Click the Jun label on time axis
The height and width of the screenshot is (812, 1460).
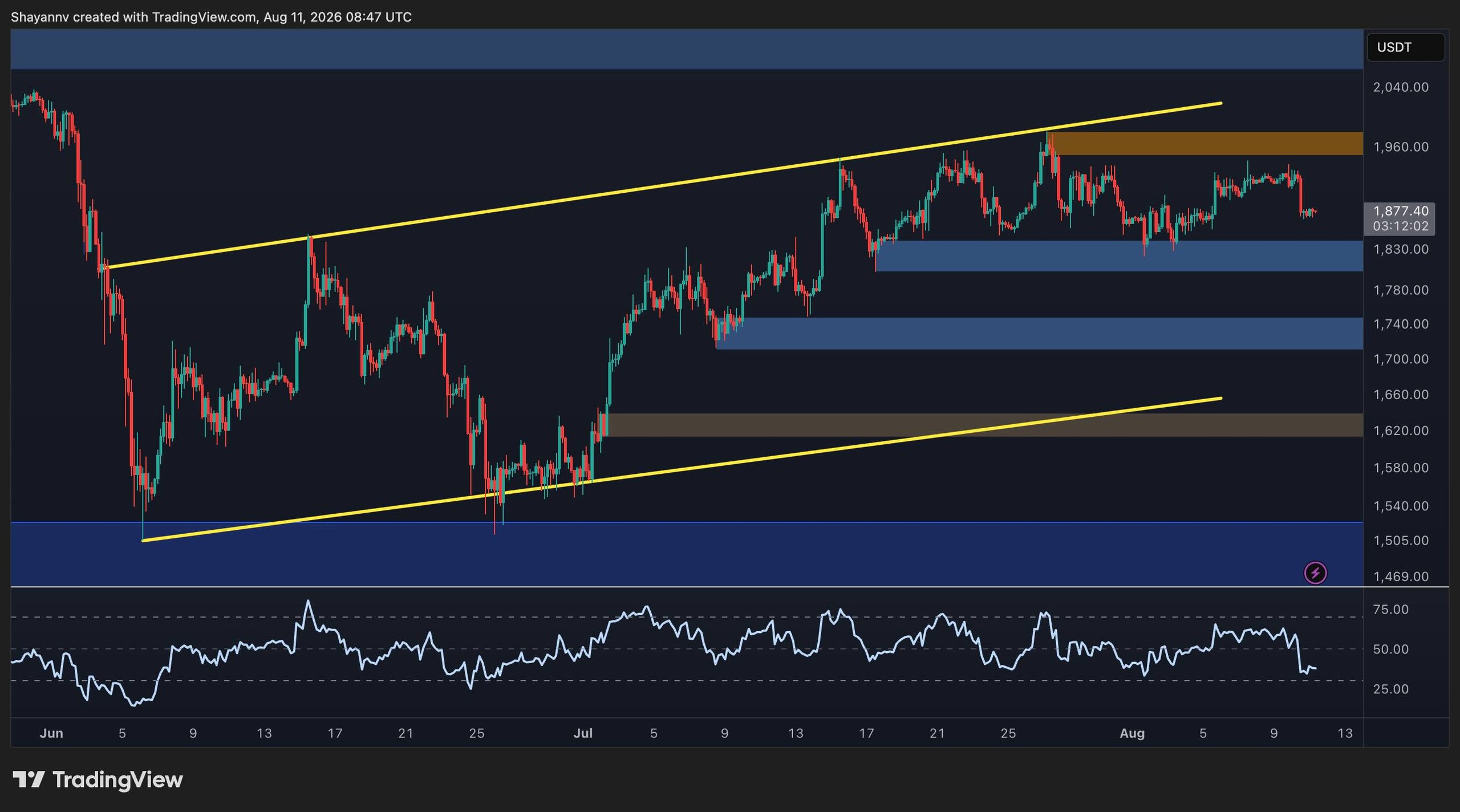click(51, 733)
